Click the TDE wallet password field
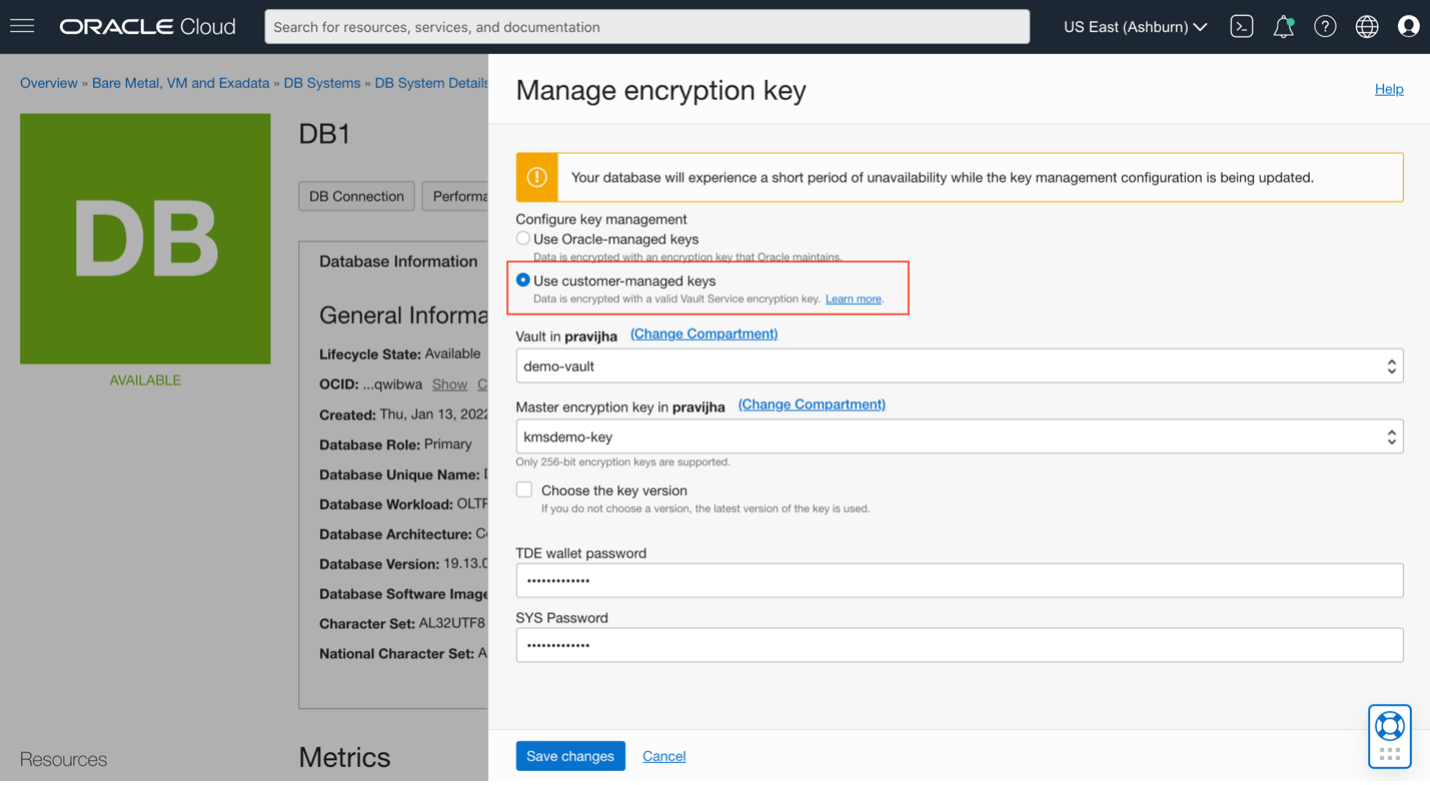The height and width of the screenshot is (785, 1430). click(x=958, y=580)
